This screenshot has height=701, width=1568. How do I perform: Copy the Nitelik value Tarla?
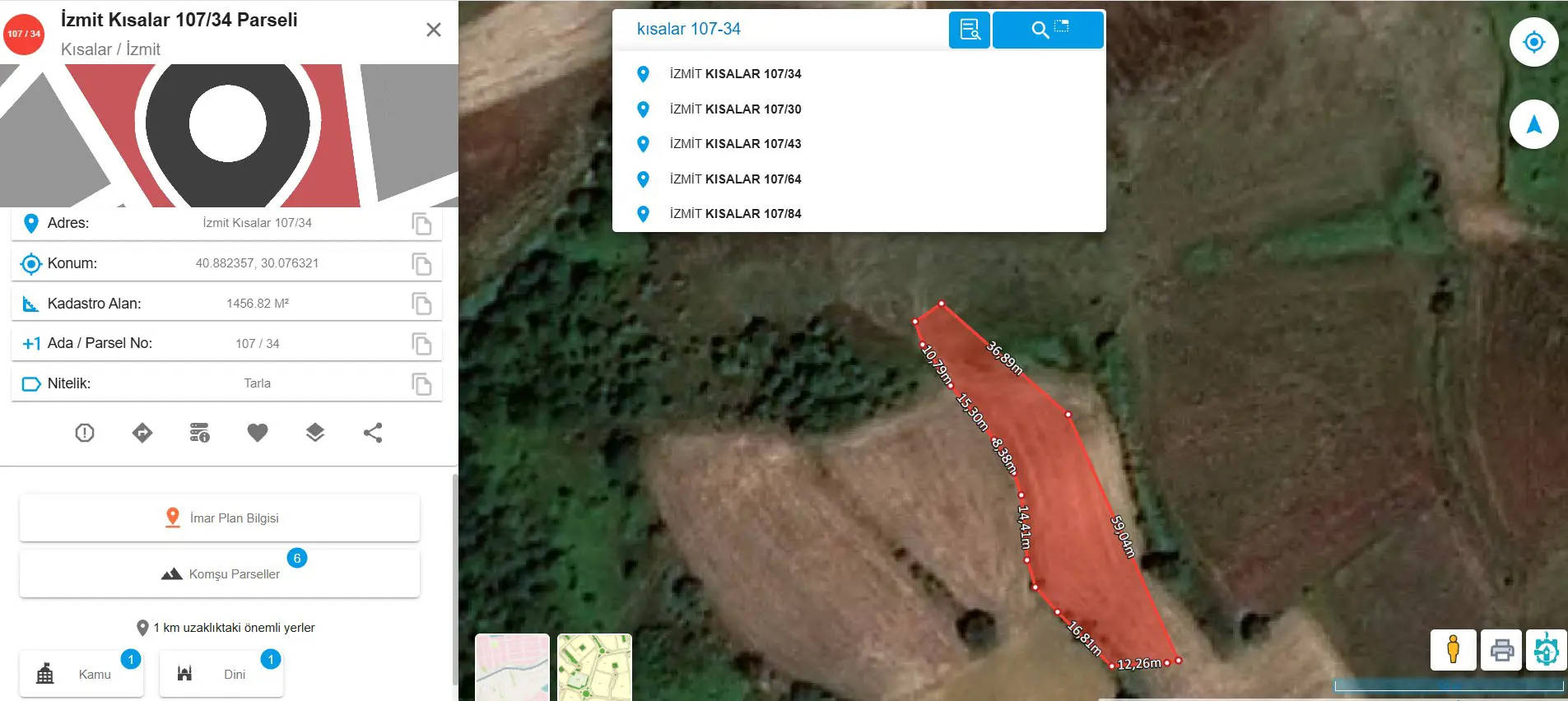click(421, 384)
